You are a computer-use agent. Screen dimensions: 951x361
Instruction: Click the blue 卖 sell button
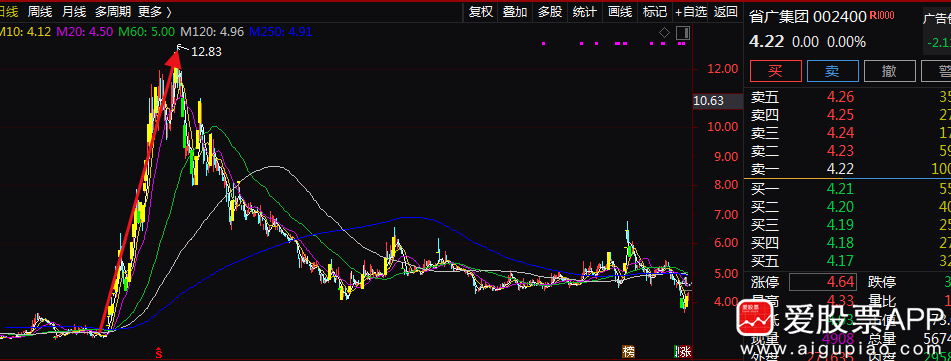(x=832, y=71)
